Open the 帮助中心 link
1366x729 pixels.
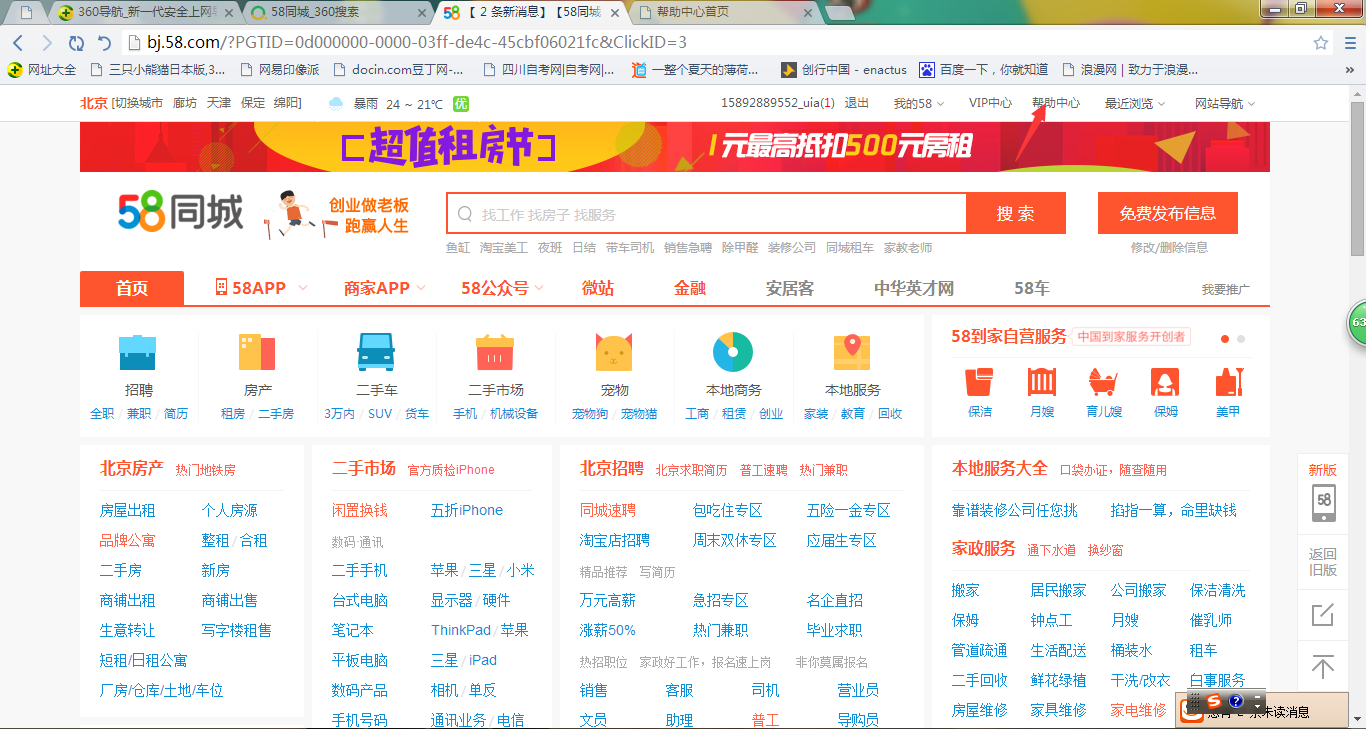coord(1056,103)
